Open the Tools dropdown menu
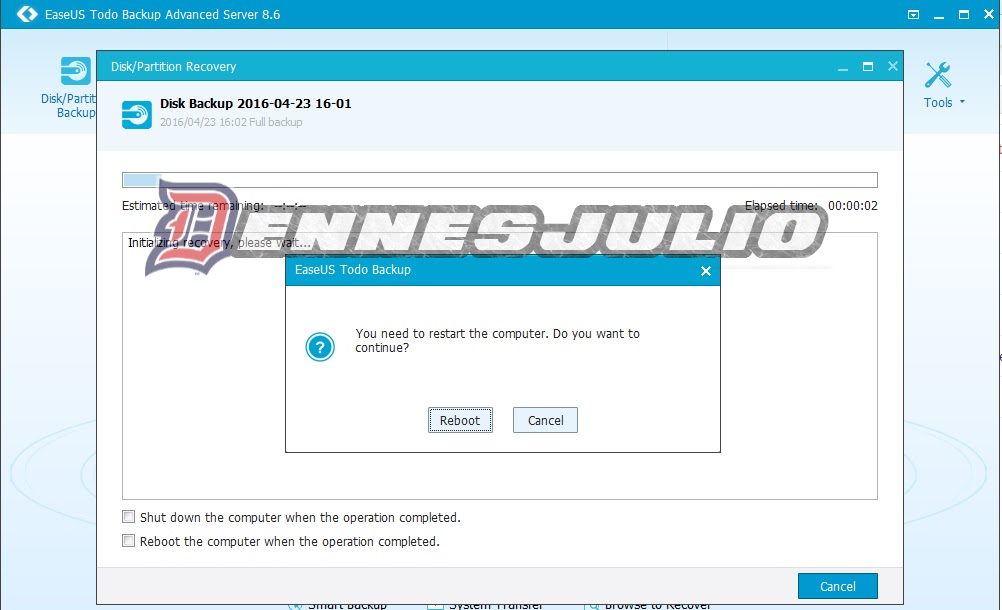Viewport: 1002px width, 610px height. [x=943, y=102]
